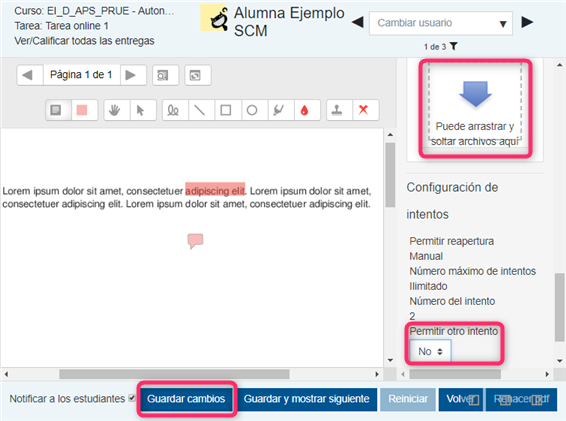This screenshot has height=421, width=566.
Task: Click the student's avatar picture
Action: point(215,18)
